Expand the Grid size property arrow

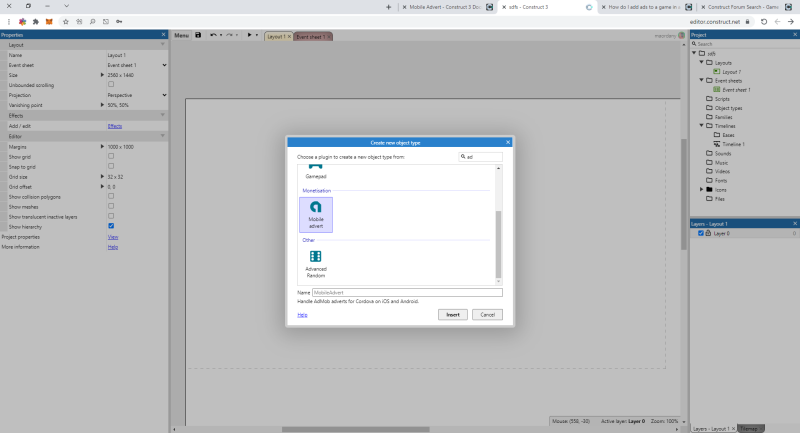(102, 177)
